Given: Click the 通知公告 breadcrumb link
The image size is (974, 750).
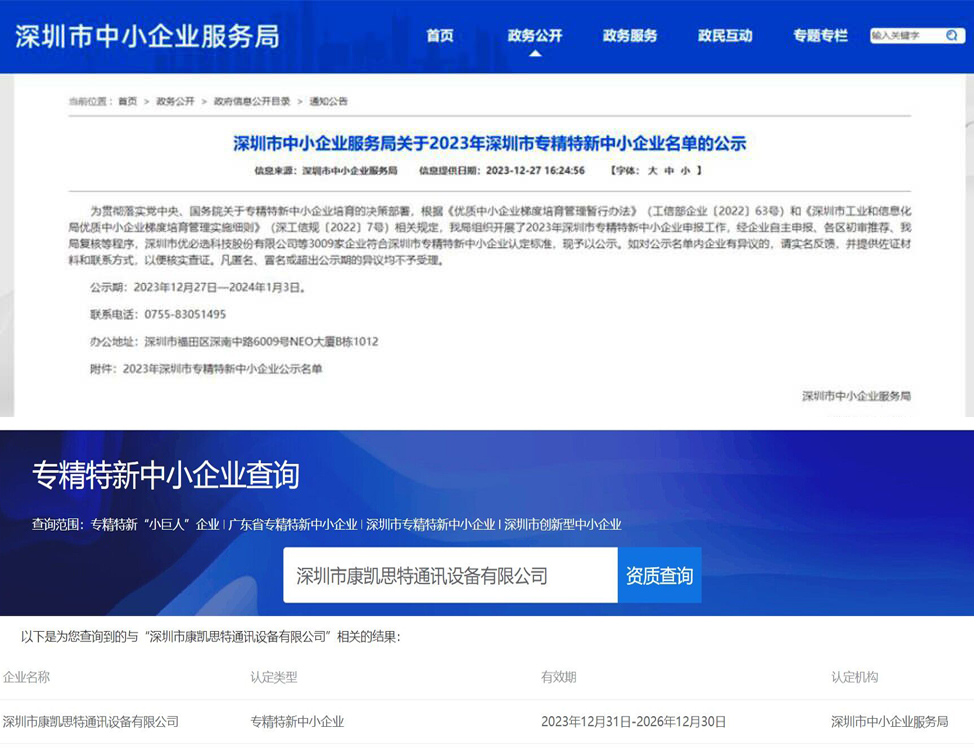Looking at the screenshot, I should coord(329,101).
